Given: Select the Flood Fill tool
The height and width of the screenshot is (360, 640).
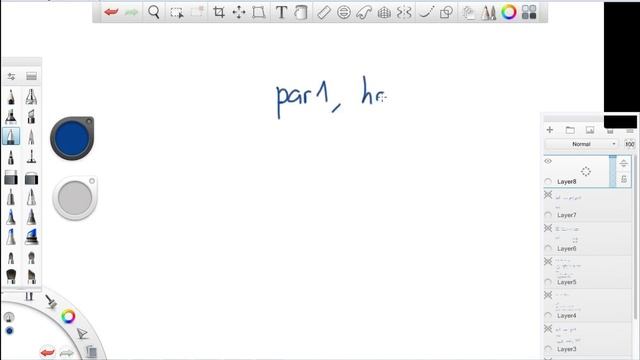Looking at the screenshot, I should [301, 12].
